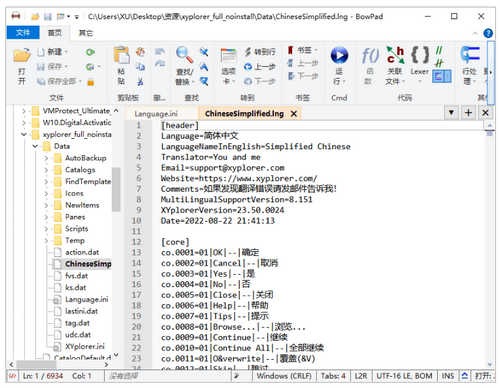Collapse the xyplorer_full_noinsta folder node
Image resolution: width=500 pixels, height=388 pixels.
[24, 135]
